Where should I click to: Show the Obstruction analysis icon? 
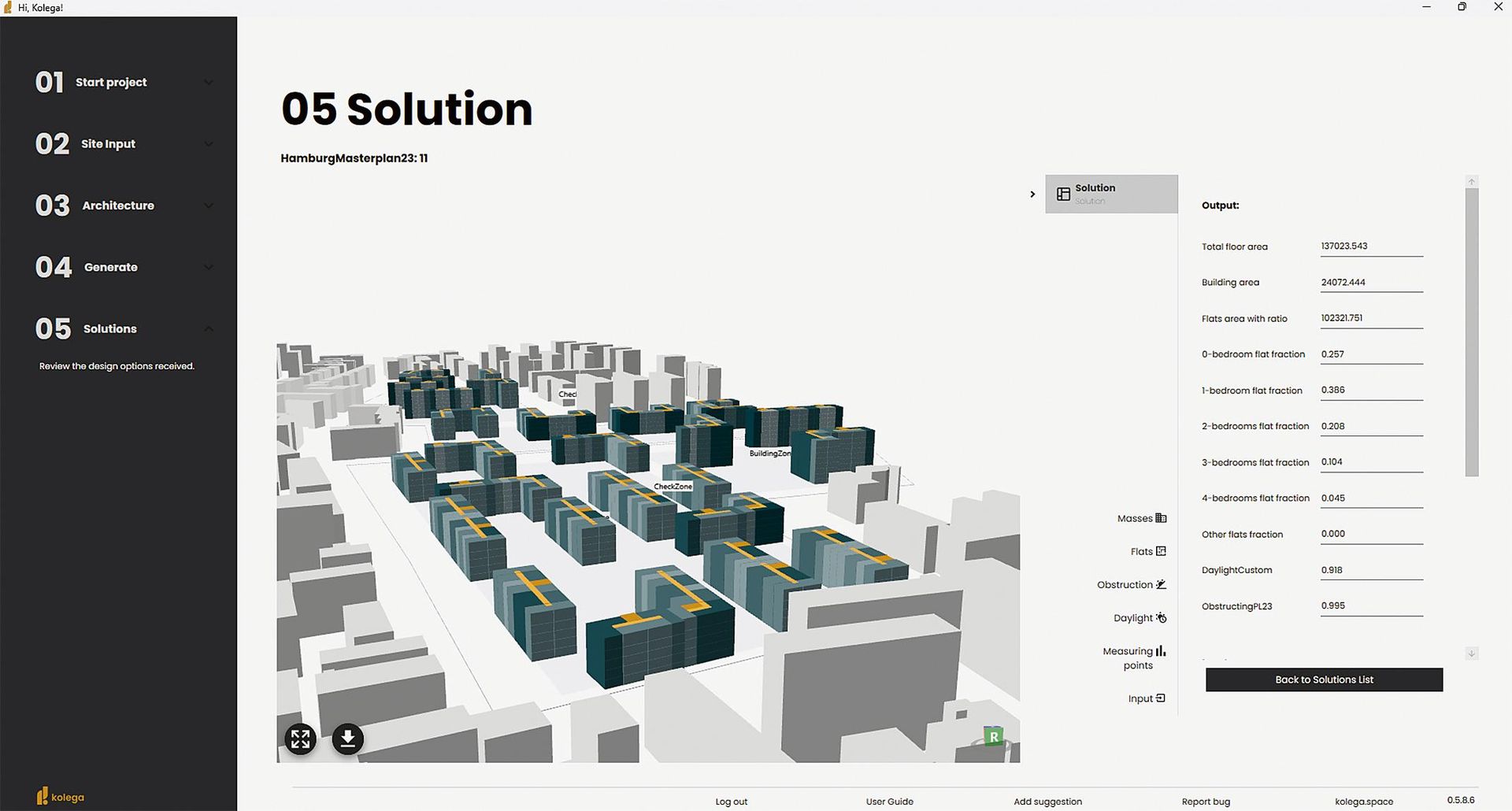pyautogui.click(x=1161, y=584)
